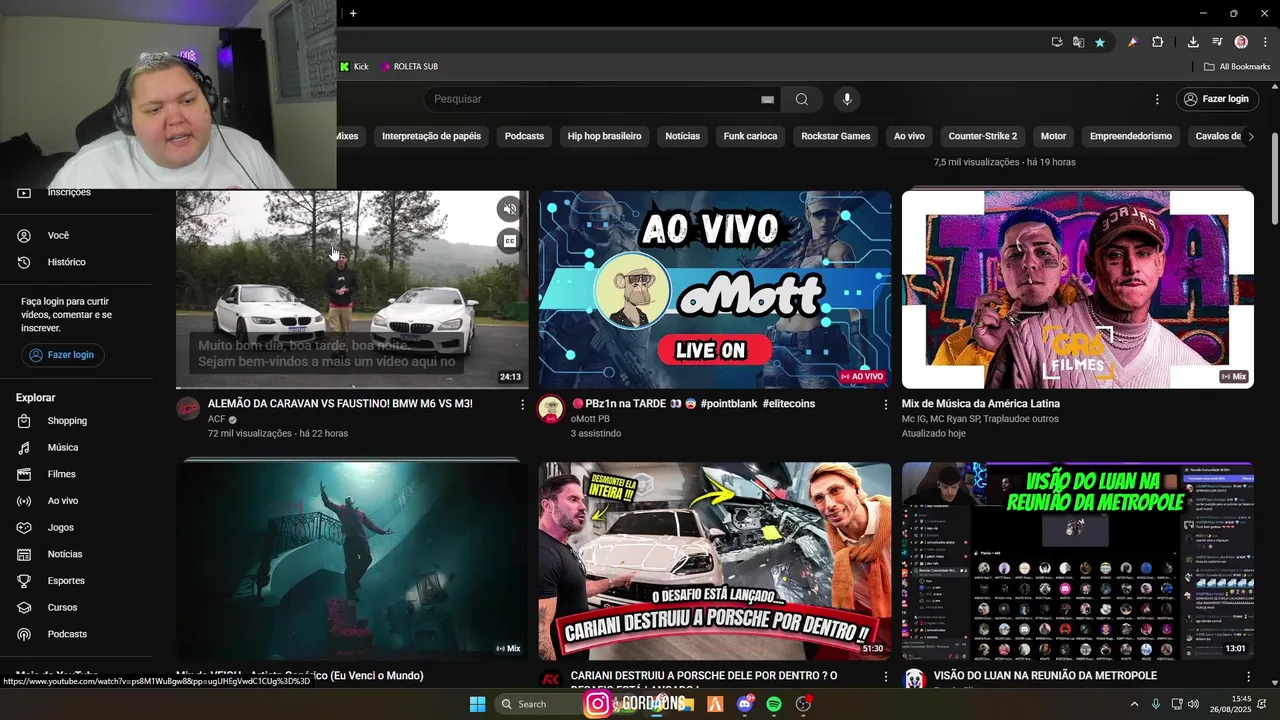Open the browser downloads icon
Screen dimensions: 1280x720
pyautogui.click(x=1193, y=42)
